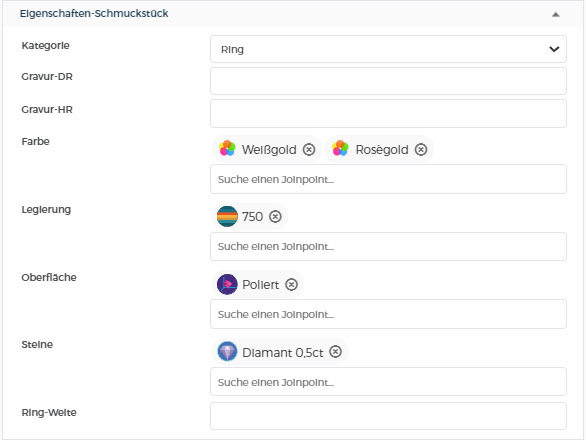Click the Steine joinpoint search field

(388, 382)
